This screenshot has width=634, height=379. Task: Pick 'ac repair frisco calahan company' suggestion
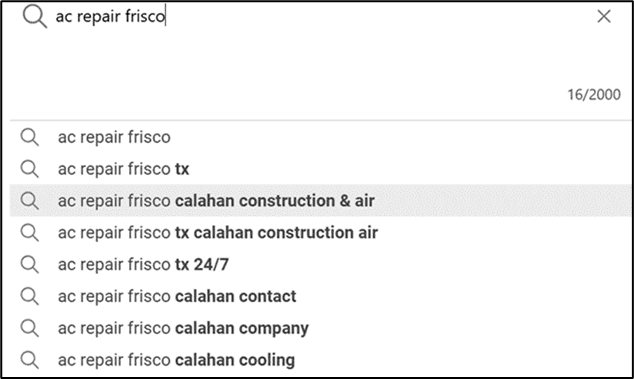pos(321,328)
